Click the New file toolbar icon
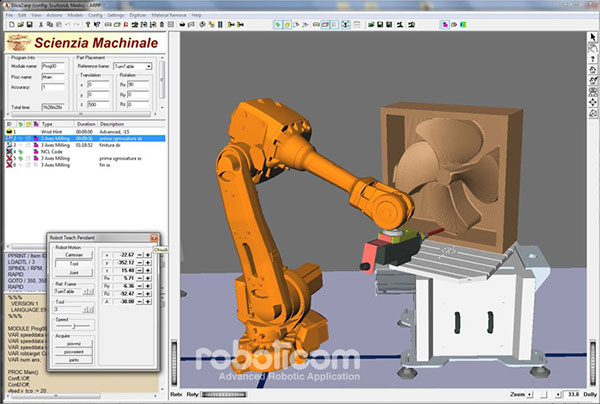 [12, 25]
